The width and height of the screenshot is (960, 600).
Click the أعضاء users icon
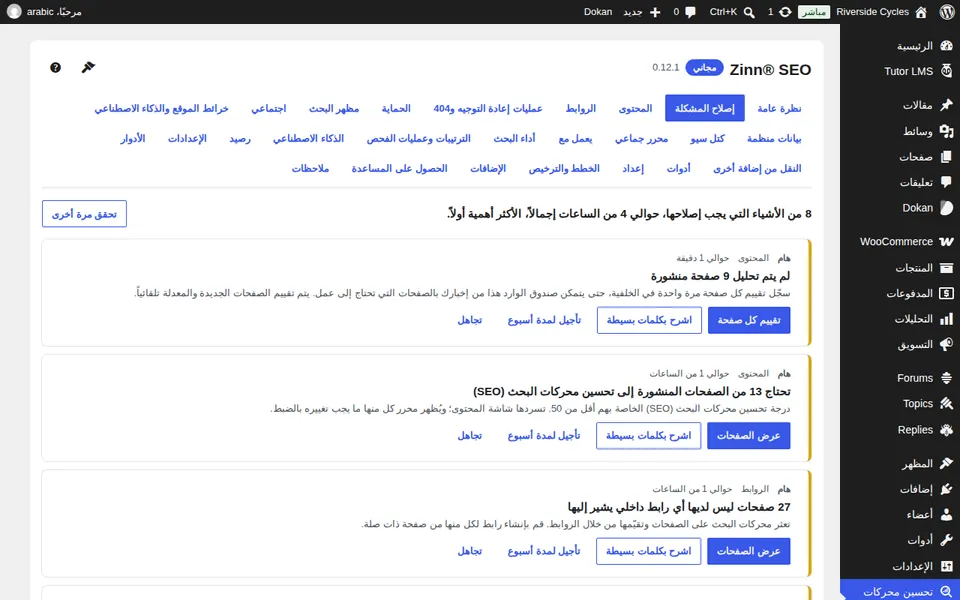point(947,515)
